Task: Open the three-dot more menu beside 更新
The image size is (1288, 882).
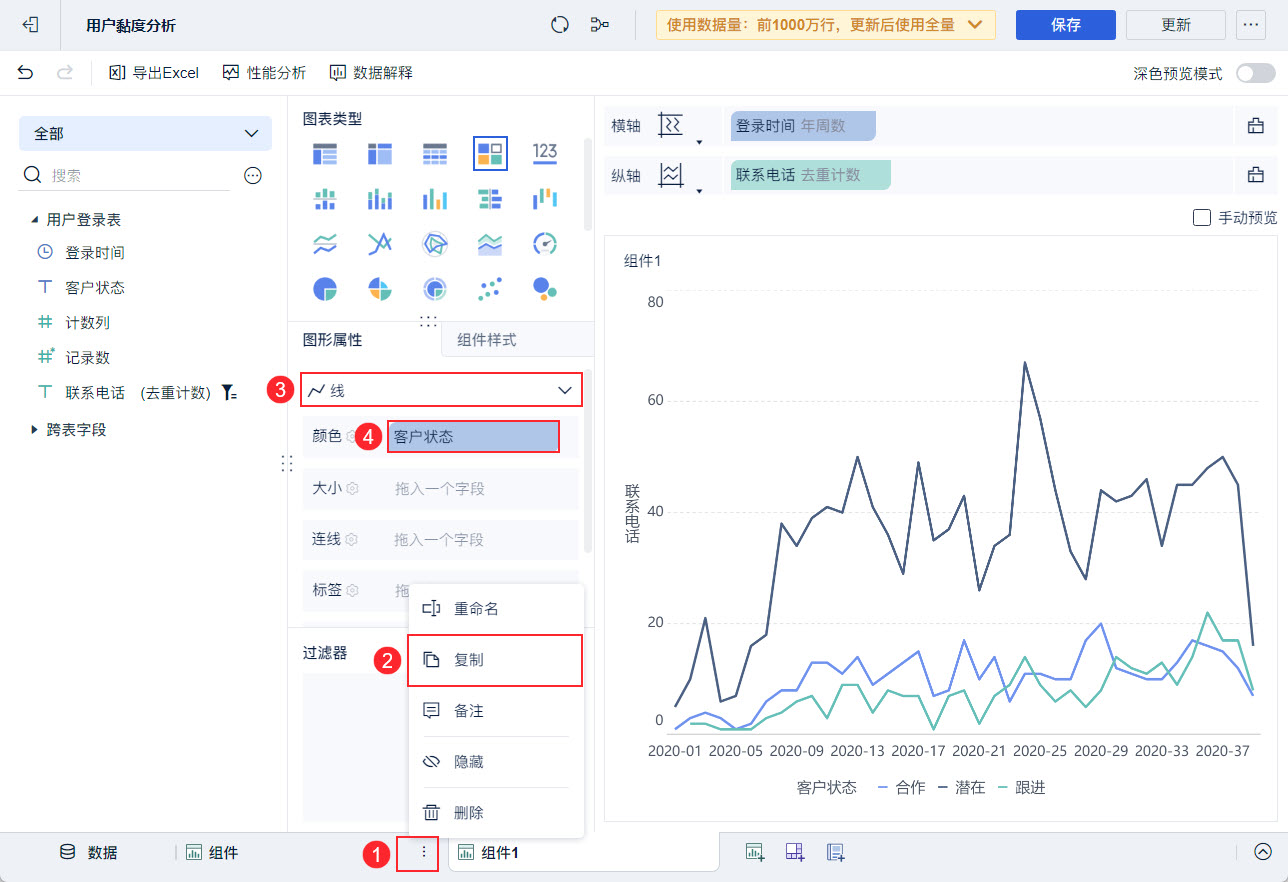Action: (1250, 25)
